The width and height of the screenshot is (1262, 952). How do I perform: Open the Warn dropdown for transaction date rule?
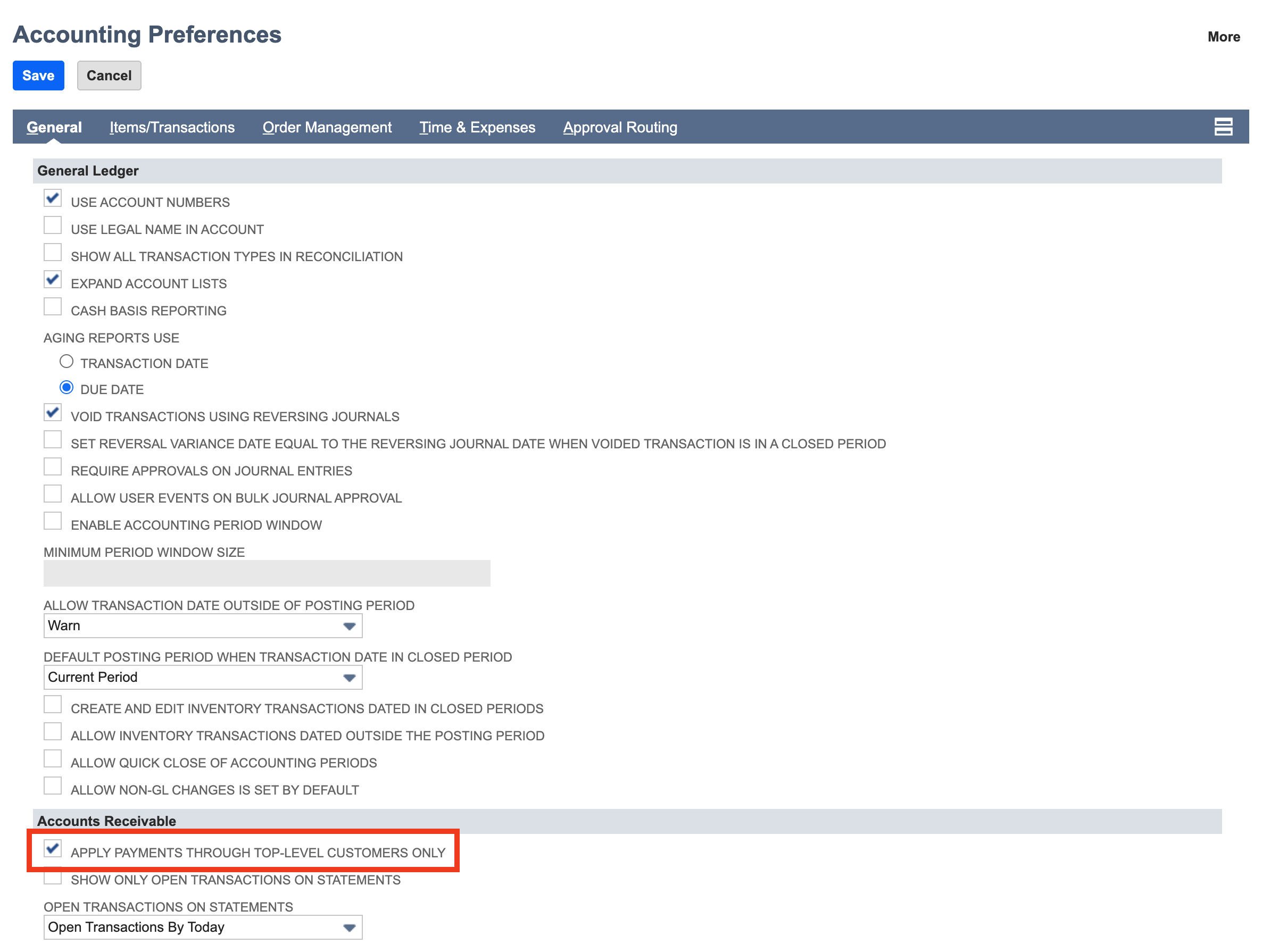(x=349, y=626)
